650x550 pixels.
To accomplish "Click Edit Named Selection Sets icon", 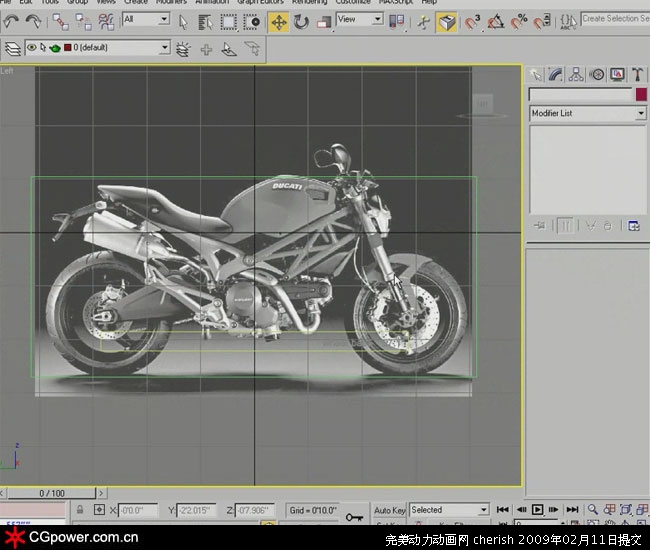I will pyautogui.click(x=568, y=22).
